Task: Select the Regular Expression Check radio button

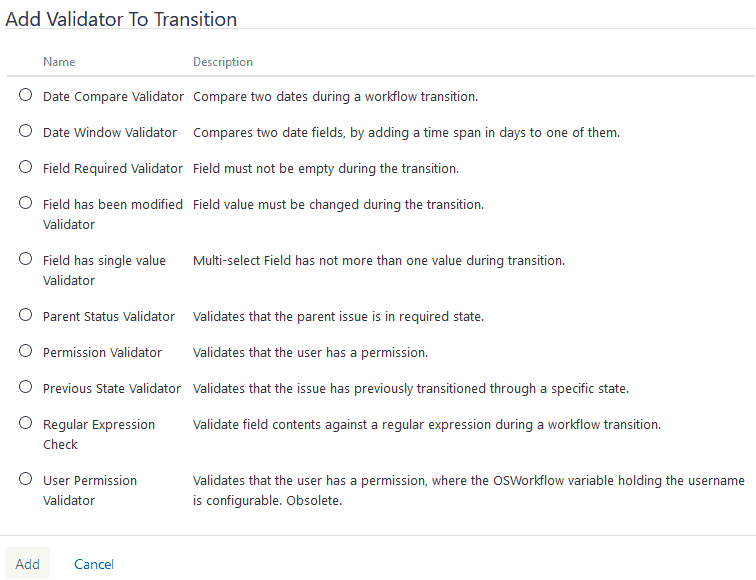Action: click(26, 423)
